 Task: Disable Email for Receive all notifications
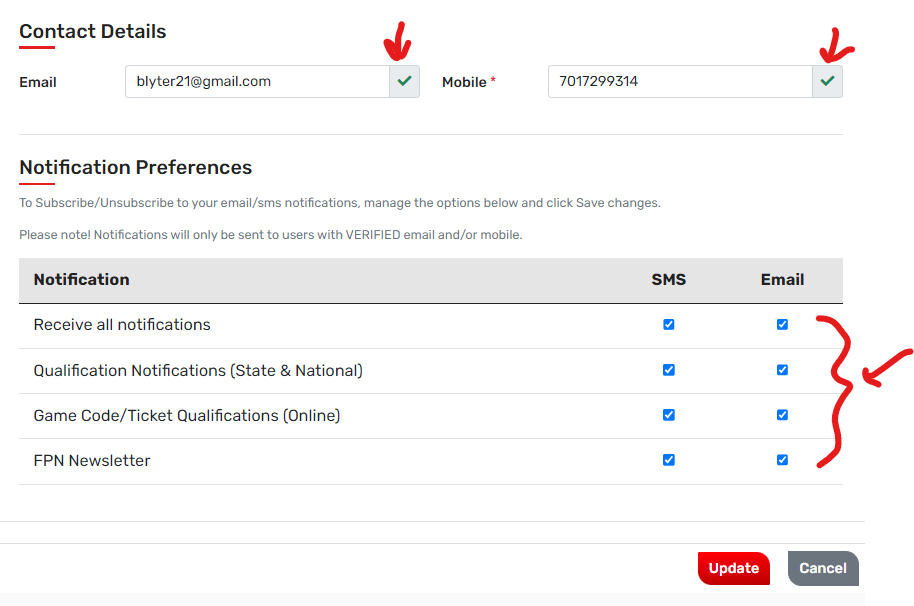click(x=782, y=324)
